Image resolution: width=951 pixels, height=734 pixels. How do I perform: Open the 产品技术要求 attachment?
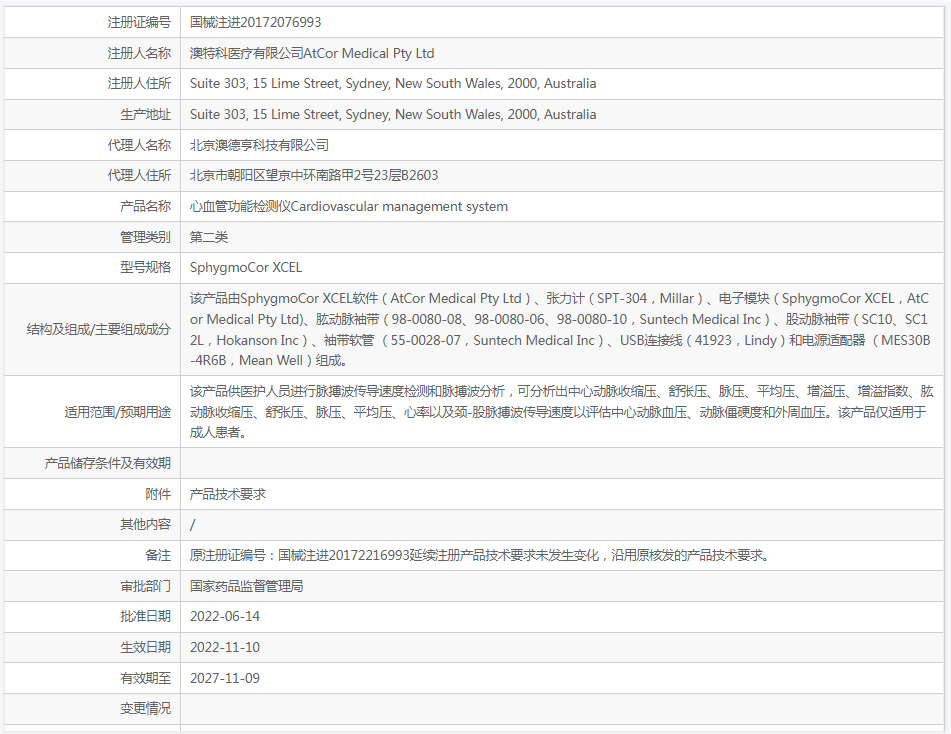228,494
